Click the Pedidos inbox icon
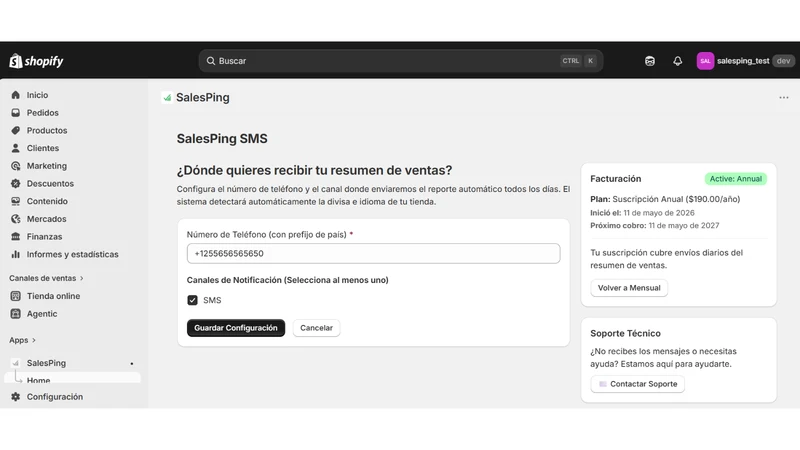Image resolution: width=800 pixels, height=450 pixels. click(16, 113)
